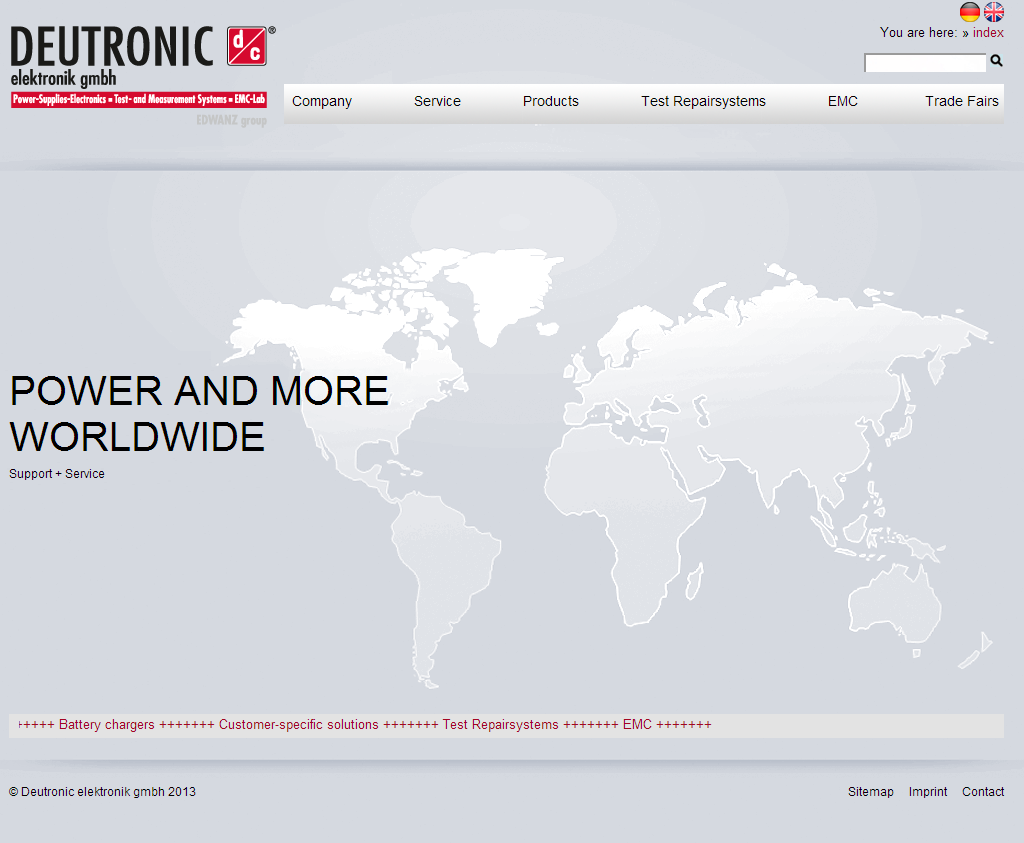
Task: Switch site language to English UK flag
Action: coord(994,12)
